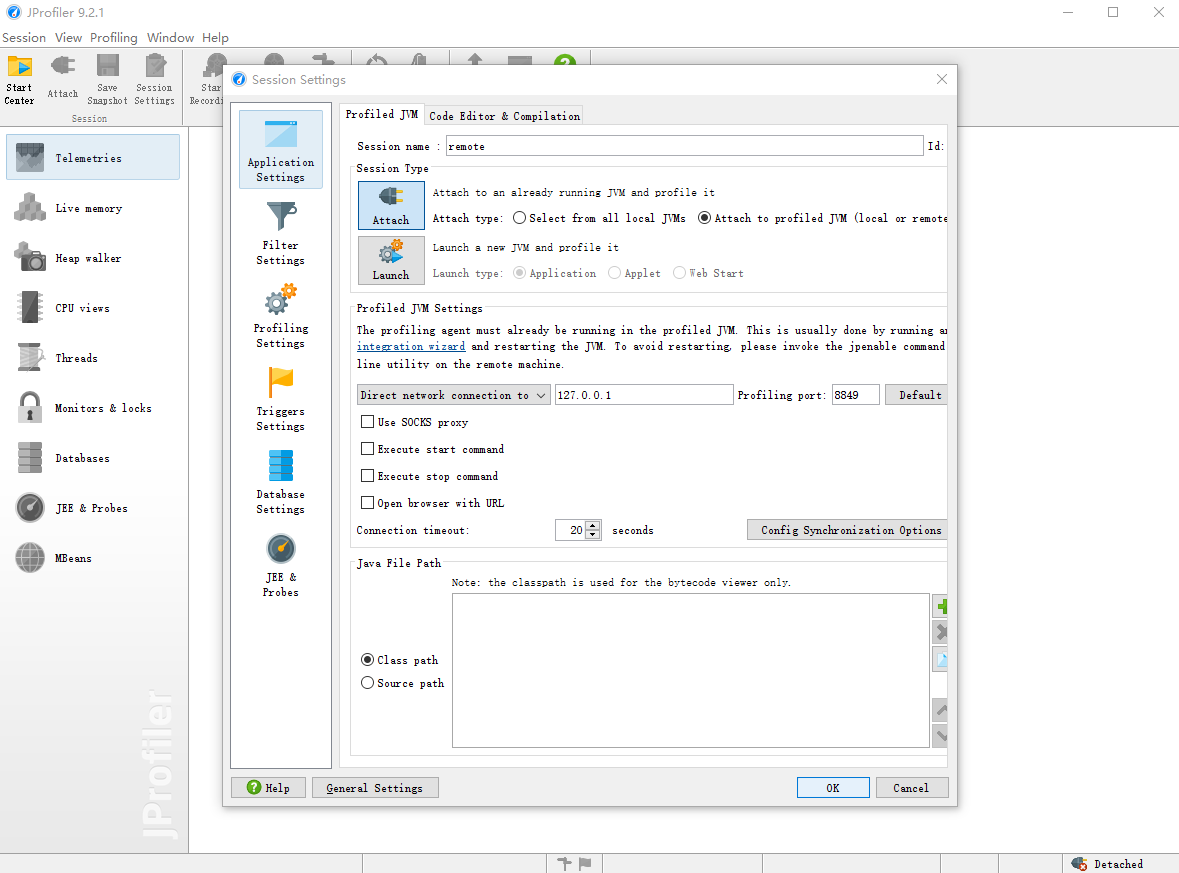Click the flag icon in status bar
Screen dimensions: 1179x873
click(x=585, y=863)
